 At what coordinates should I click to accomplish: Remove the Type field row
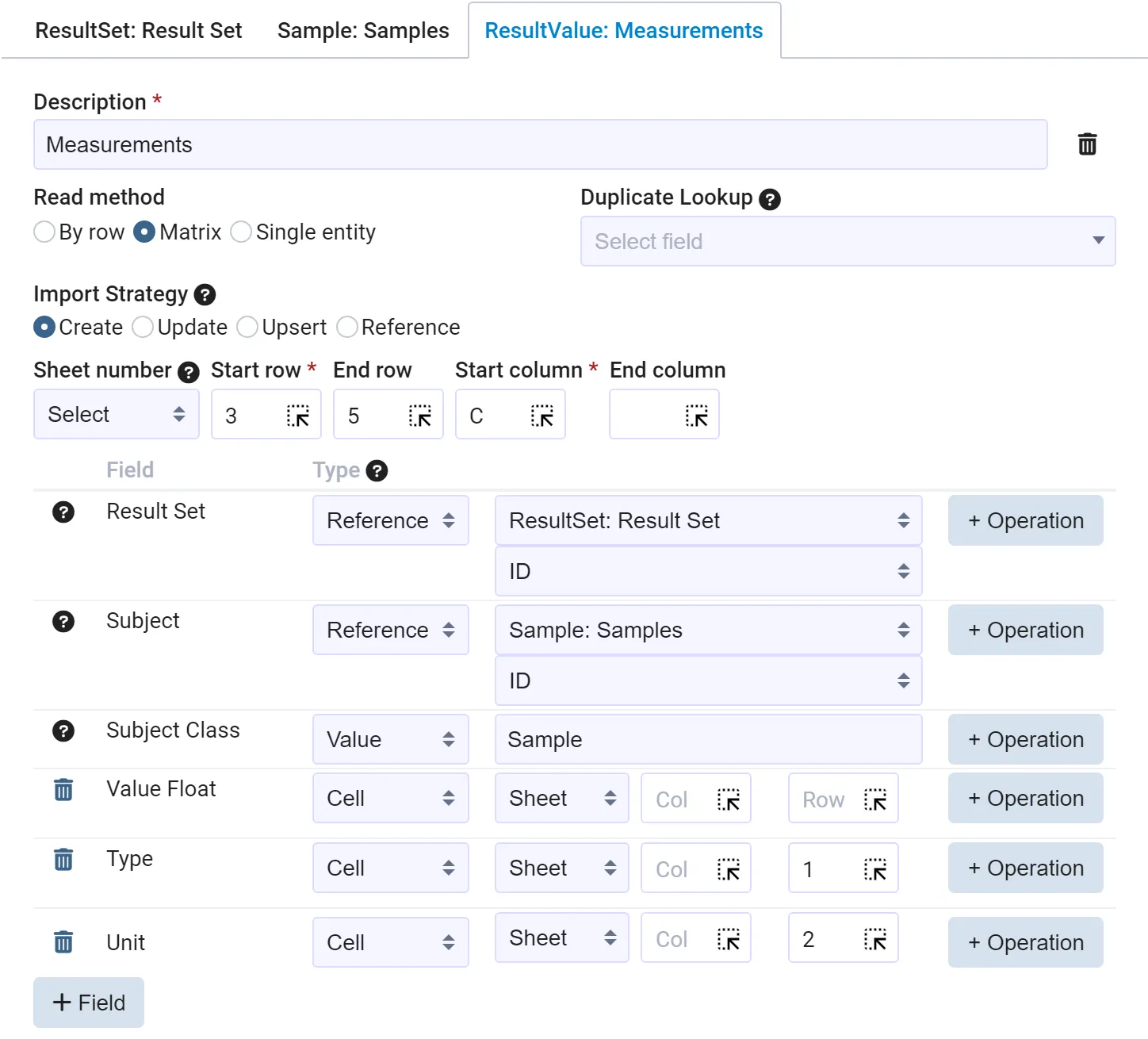click(x=63, y=860)
